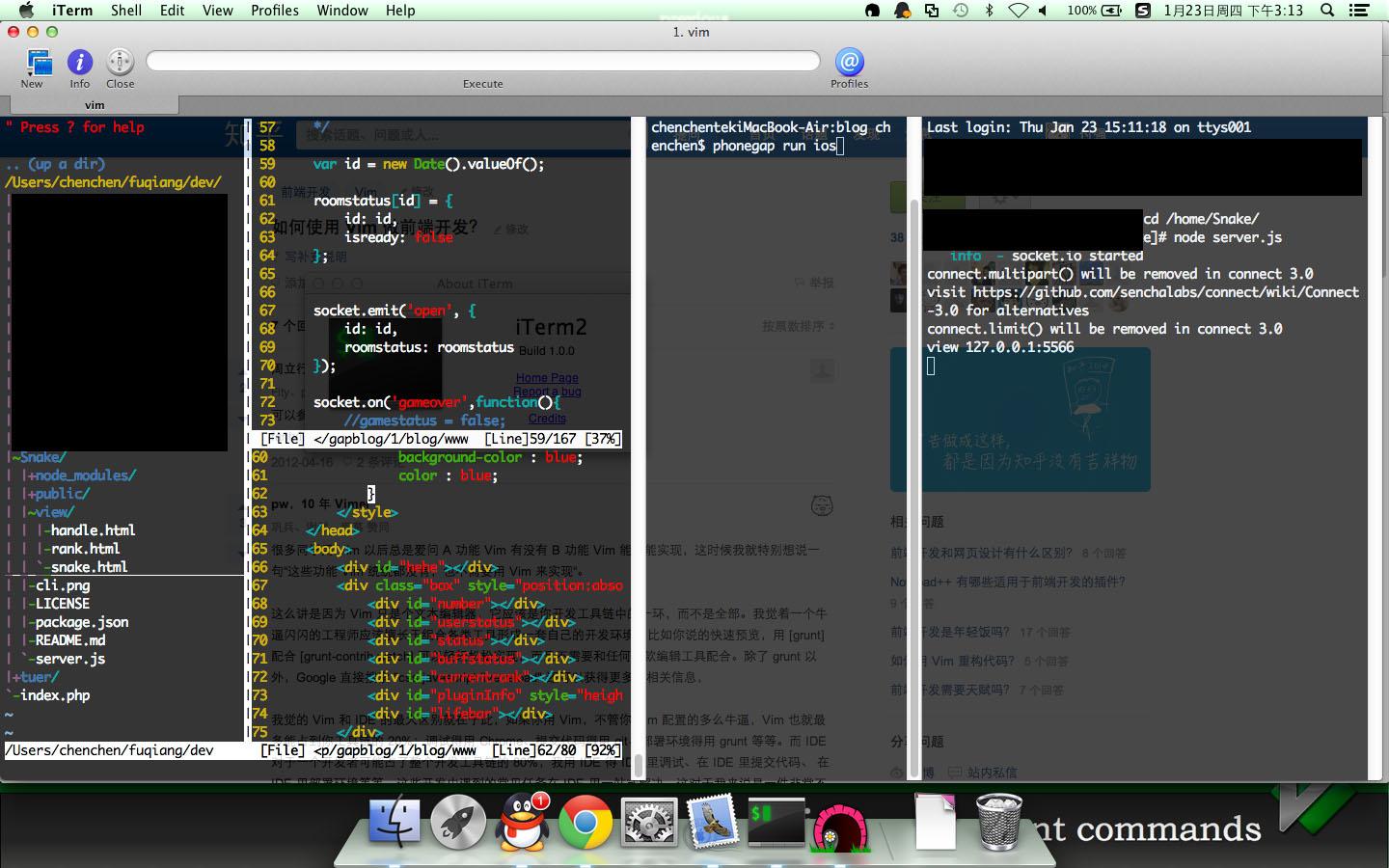Open the document stack in the Dock
The height and width of the screenshot is (868, 1389).
(x=935, y=822)
